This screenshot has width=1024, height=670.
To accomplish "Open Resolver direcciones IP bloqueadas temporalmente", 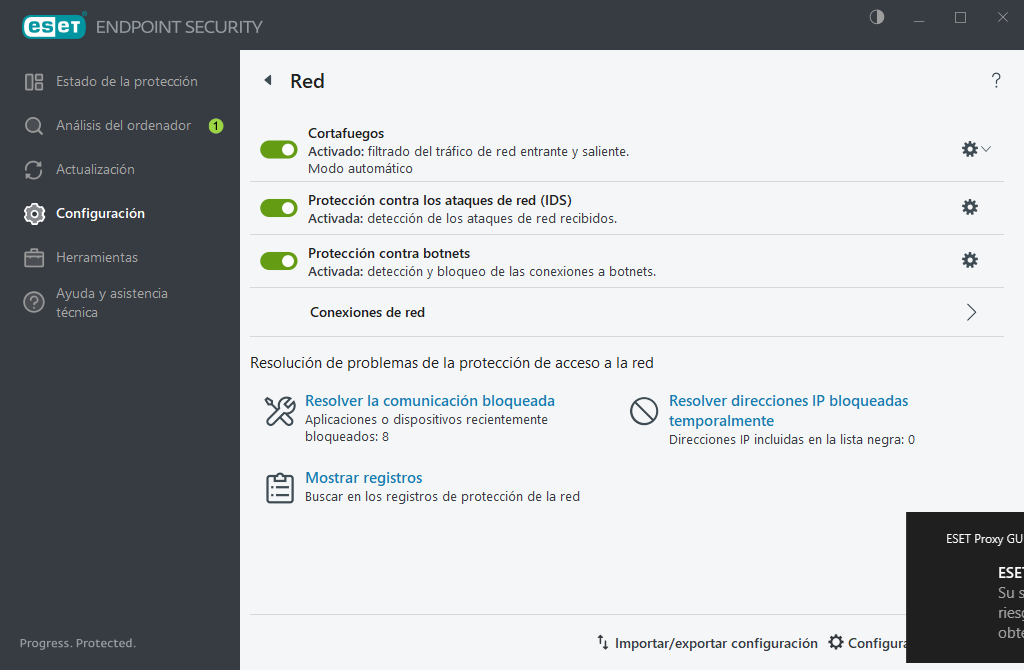I will [x=788, y=411].
